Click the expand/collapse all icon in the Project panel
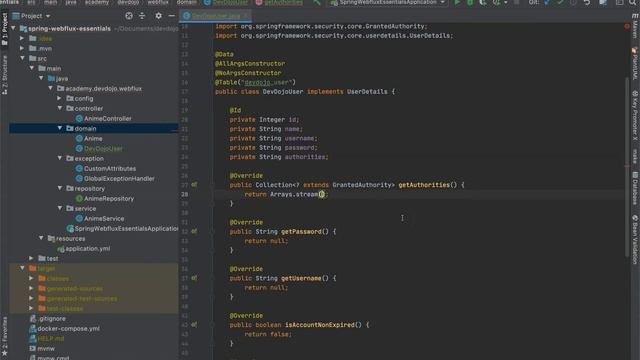640x360 pixels. click(x=142, y=16)
